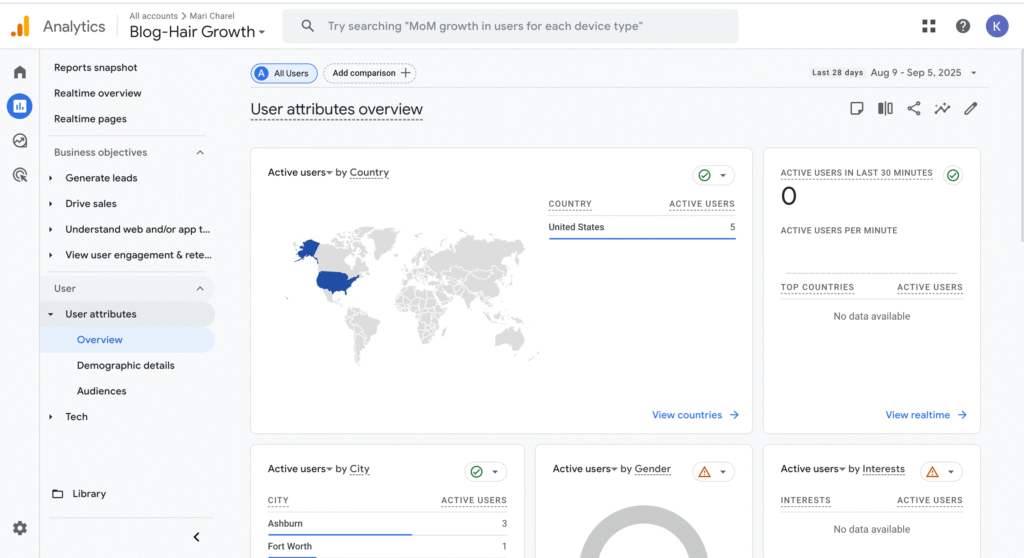Click the arrow beside View realtime
This screenshot has width=1024, height=558.
tap(962, 415)
